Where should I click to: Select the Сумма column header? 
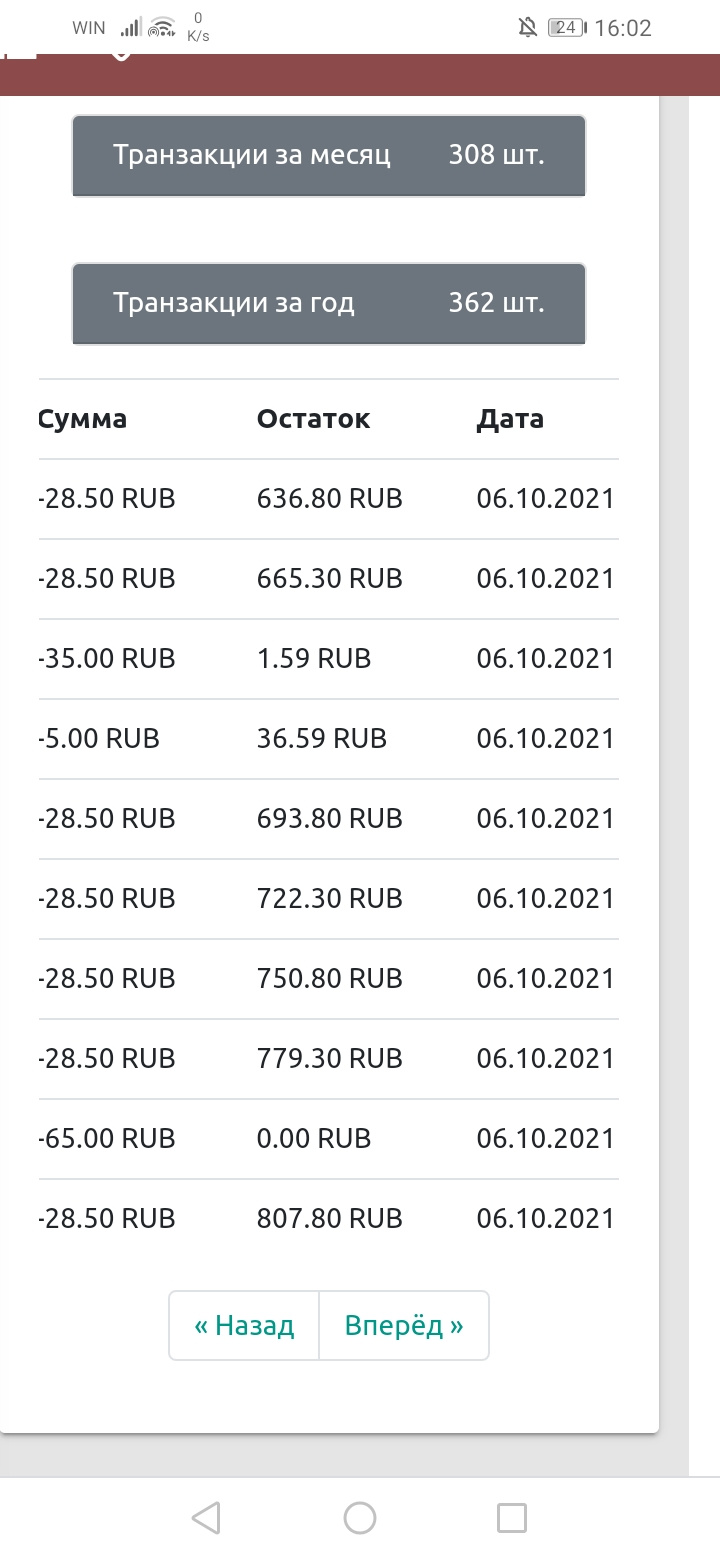click(83, 419)
